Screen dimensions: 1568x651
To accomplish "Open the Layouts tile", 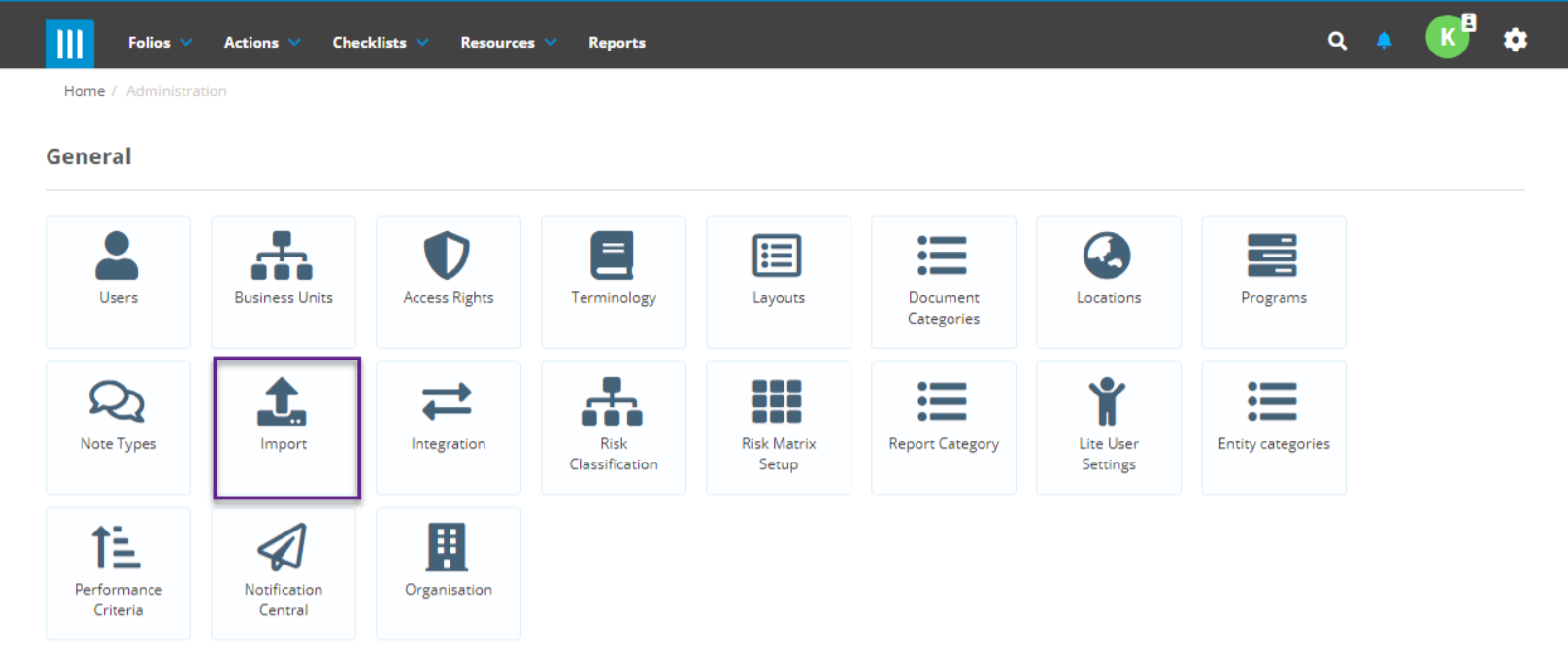I will (x=779, y=282).
